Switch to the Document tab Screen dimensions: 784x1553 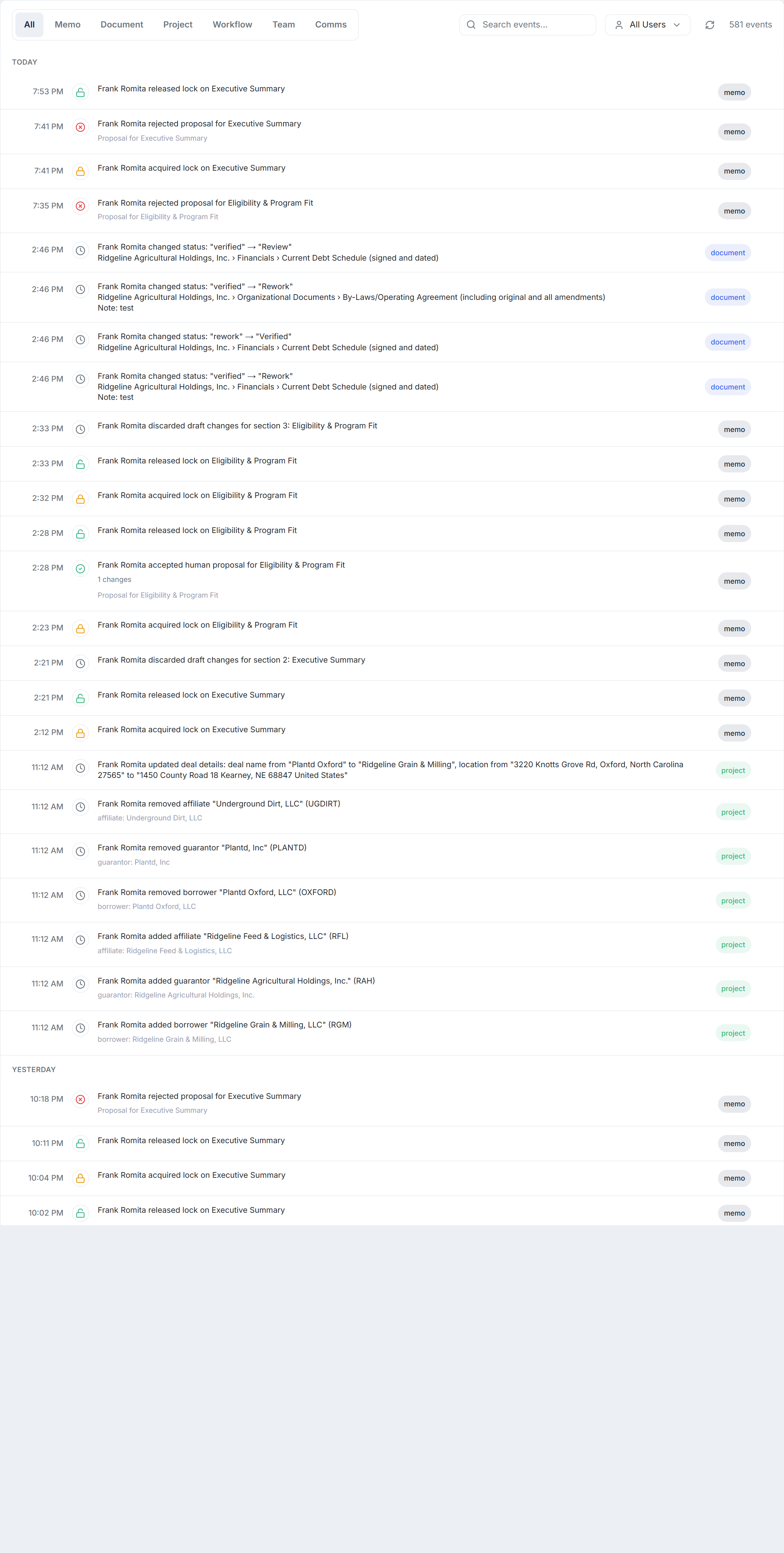pyautogui.click(x=121, y=25)
